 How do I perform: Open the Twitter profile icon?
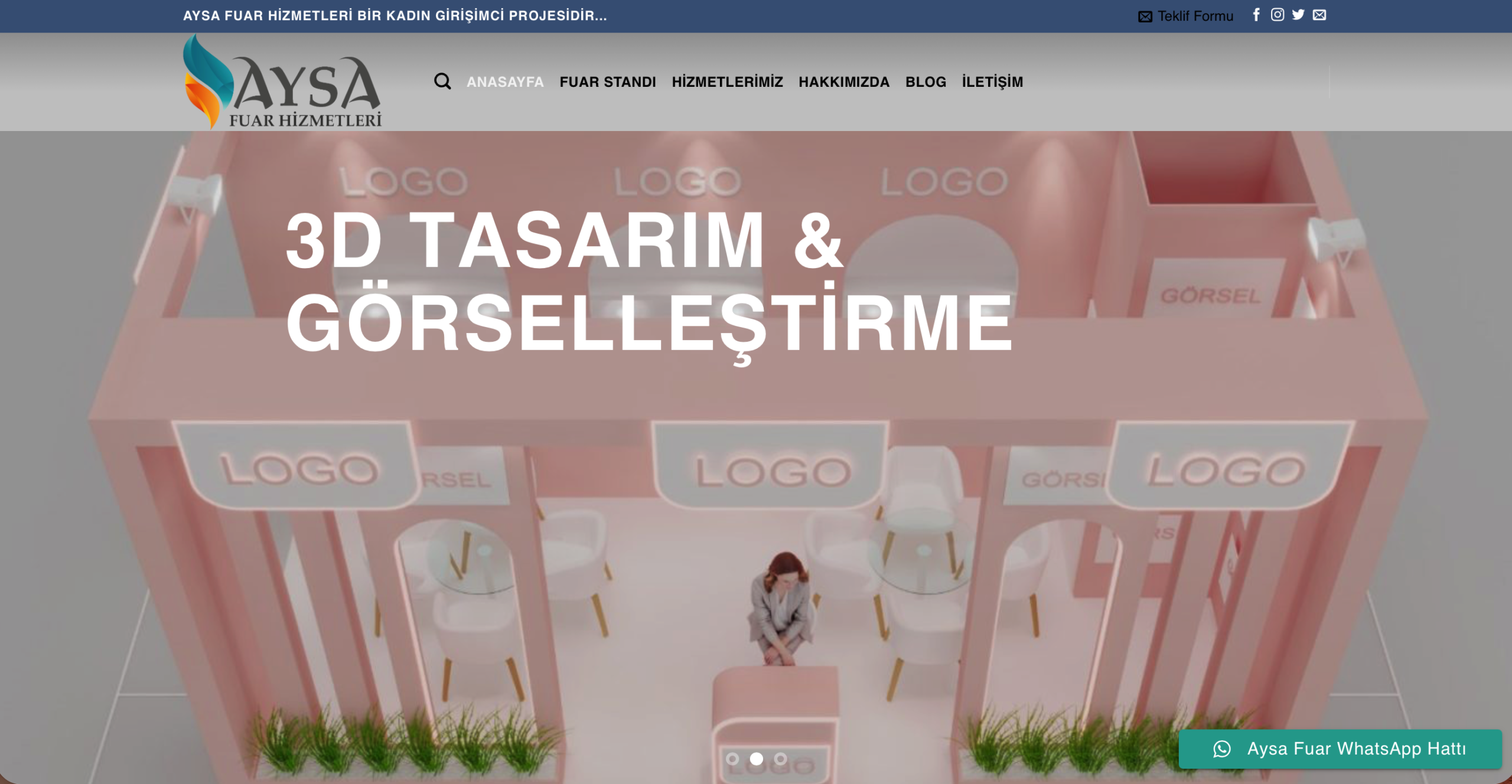click(1298, 15)
